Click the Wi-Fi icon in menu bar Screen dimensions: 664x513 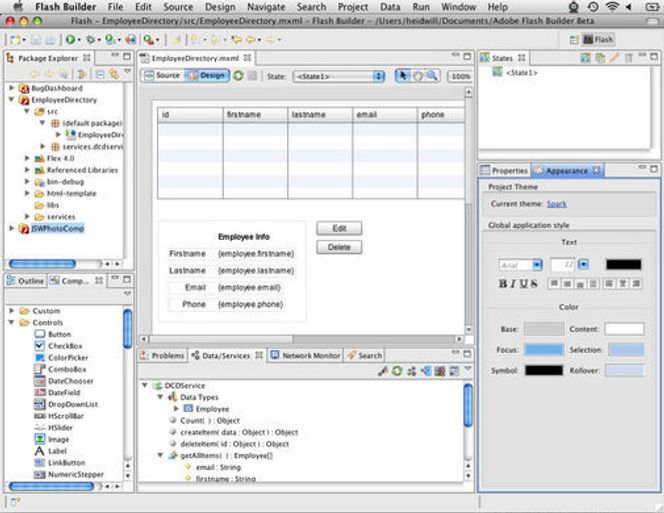(x=612, y=7)
